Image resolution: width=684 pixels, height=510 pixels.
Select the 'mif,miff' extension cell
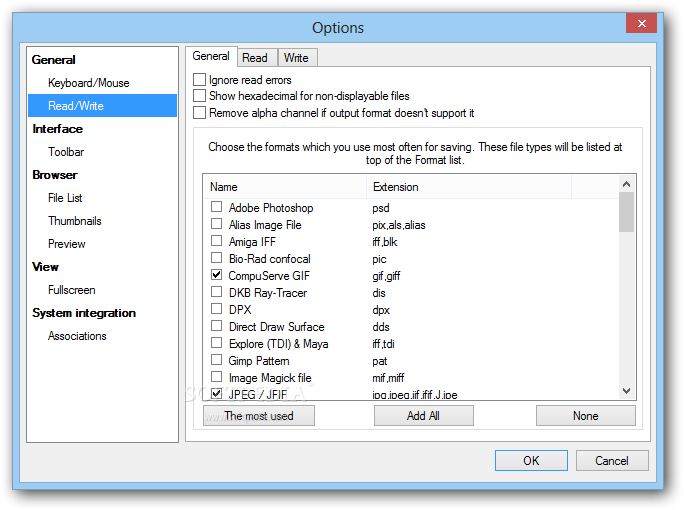pos(388,378)
